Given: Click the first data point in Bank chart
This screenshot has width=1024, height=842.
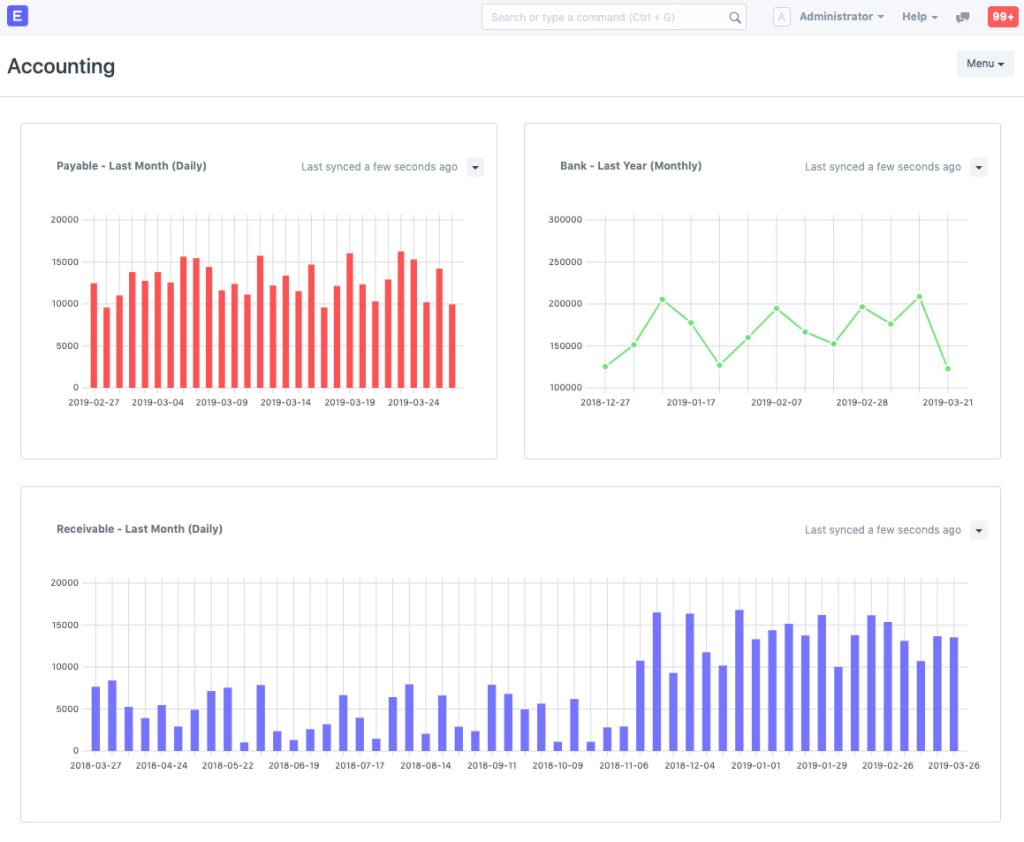Looking at the screenshot, I should [605, 367].
